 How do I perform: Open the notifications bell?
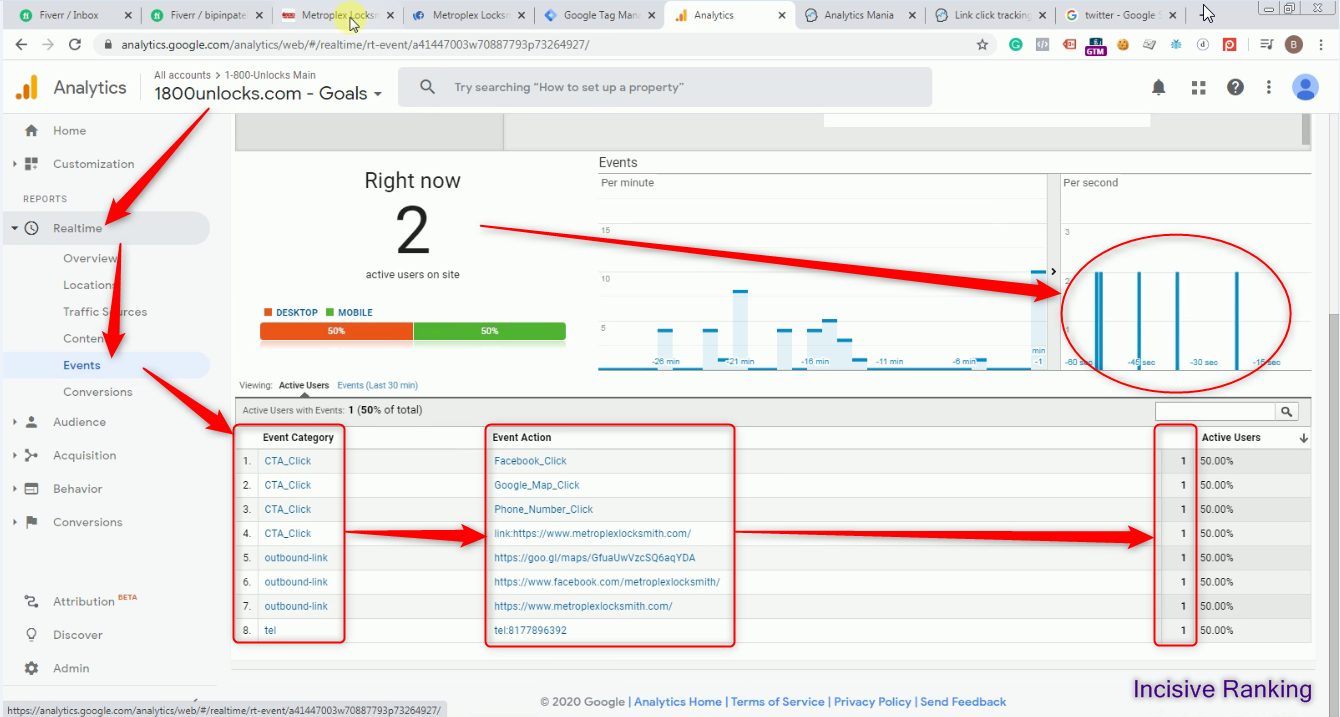coord(1158,88)
